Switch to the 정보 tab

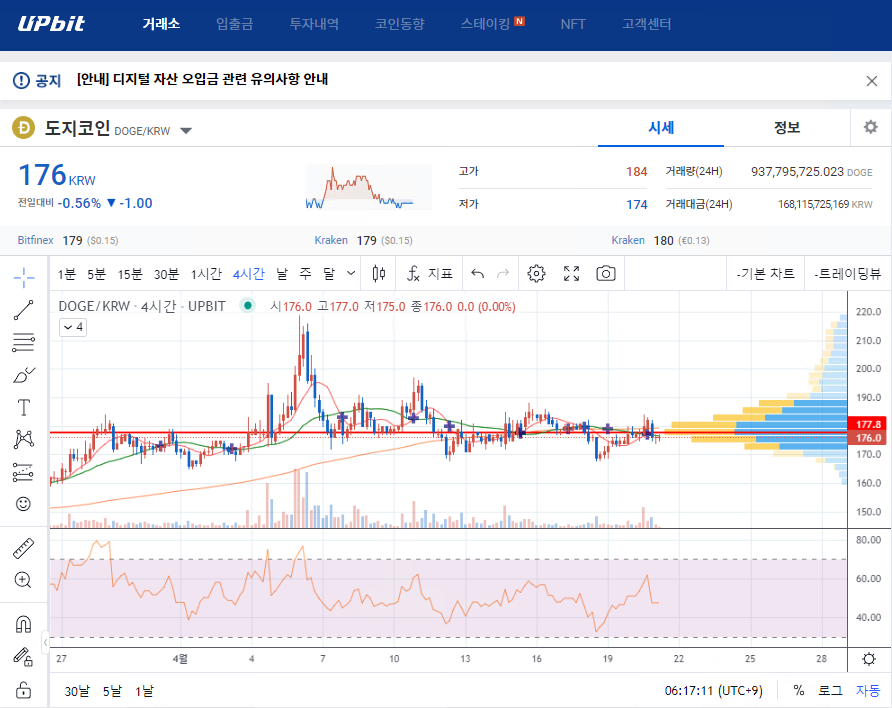787,127
